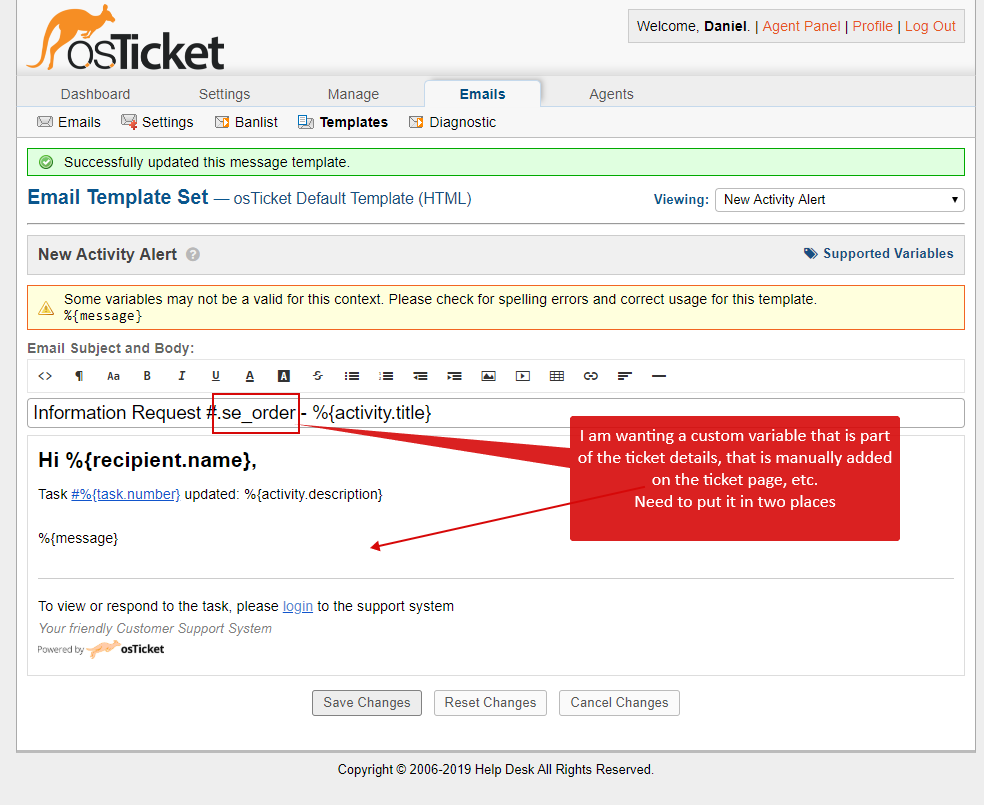This screenshot has height=805, width=984.
Task: Toggle HTML code view in editor
Action: [x=45, y=376]
